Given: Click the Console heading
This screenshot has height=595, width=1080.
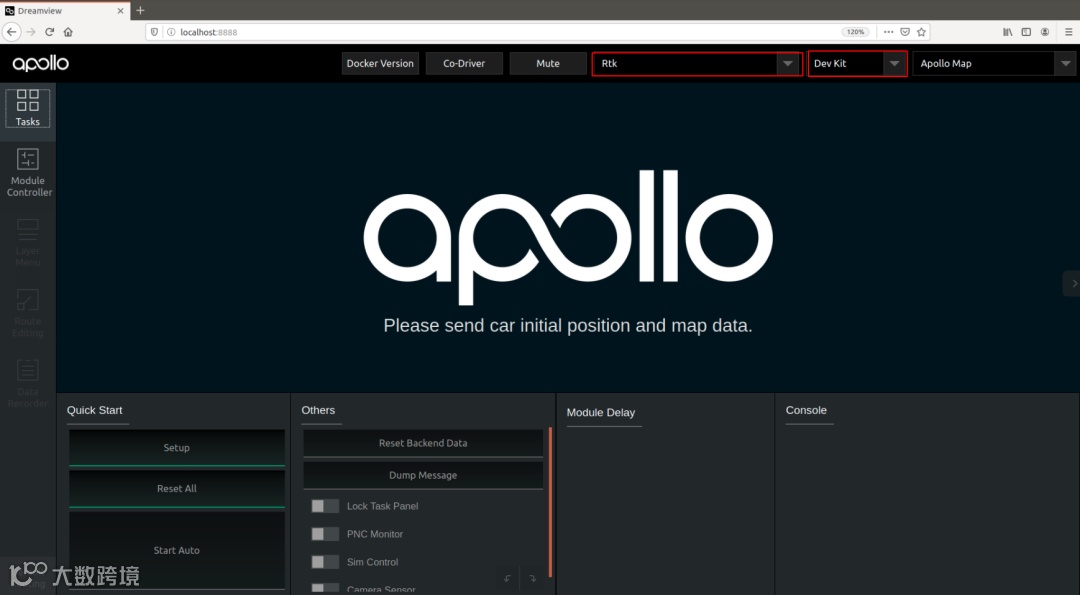Looking at the screenshot, I should pyautogui.click(x=806, y=410).
